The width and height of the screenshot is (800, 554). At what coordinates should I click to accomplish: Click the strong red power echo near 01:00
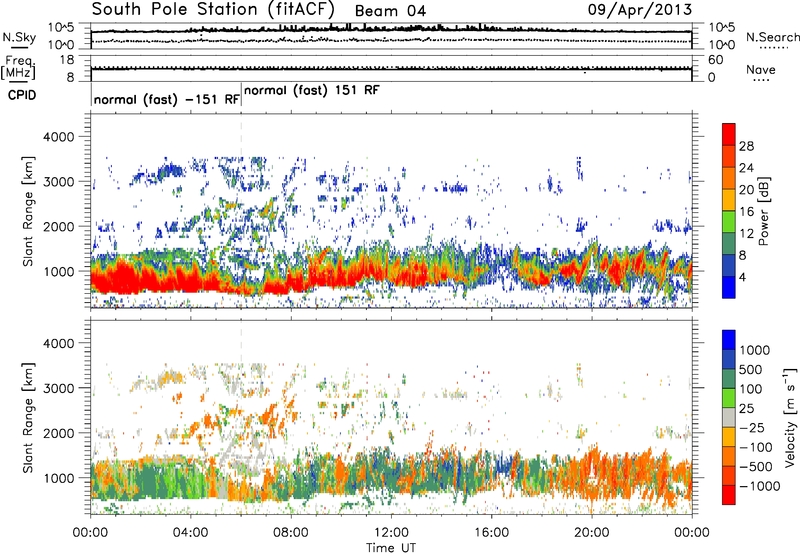pos(121,280)
